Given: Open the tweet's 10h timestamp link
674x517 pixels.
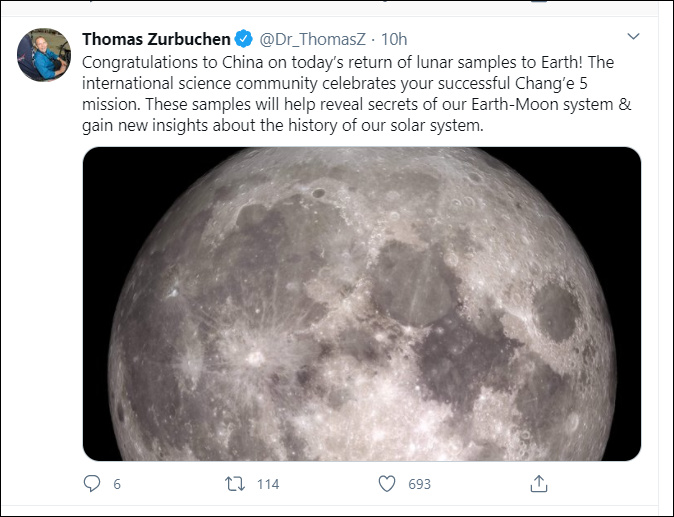Looking at the screenshot, I should [x=395, y=40].
